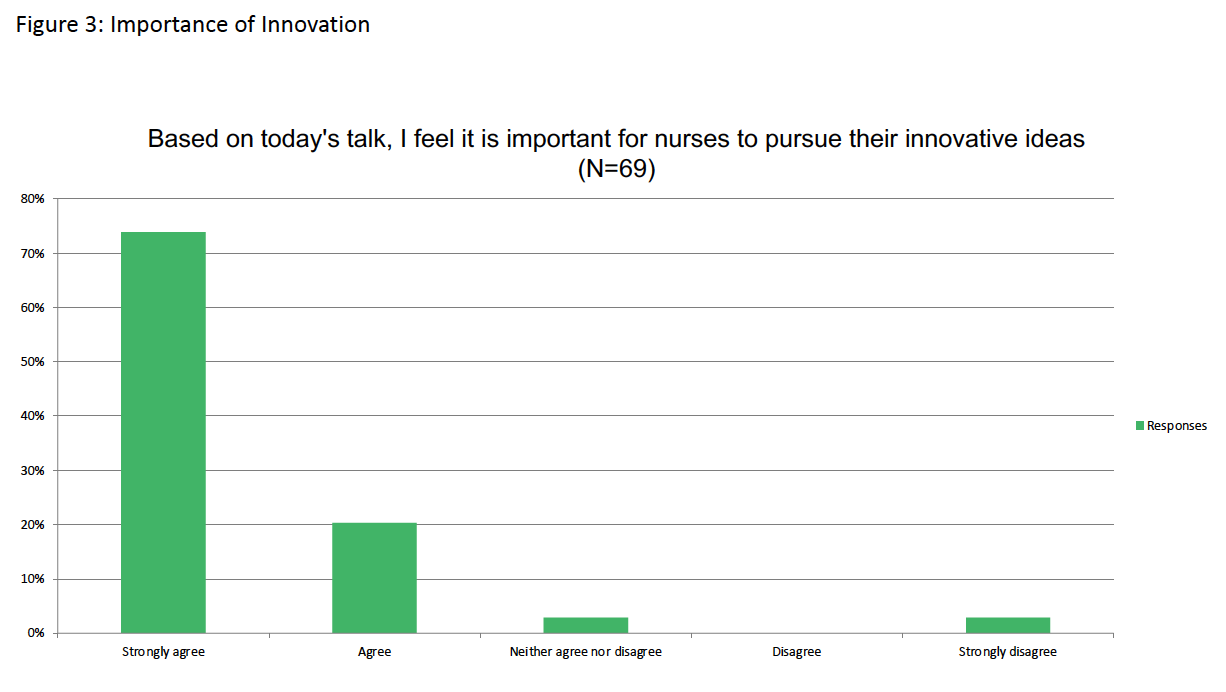Select the 10% axis value
This screenshot has height=692, width=1226.
tap(32, 579)
